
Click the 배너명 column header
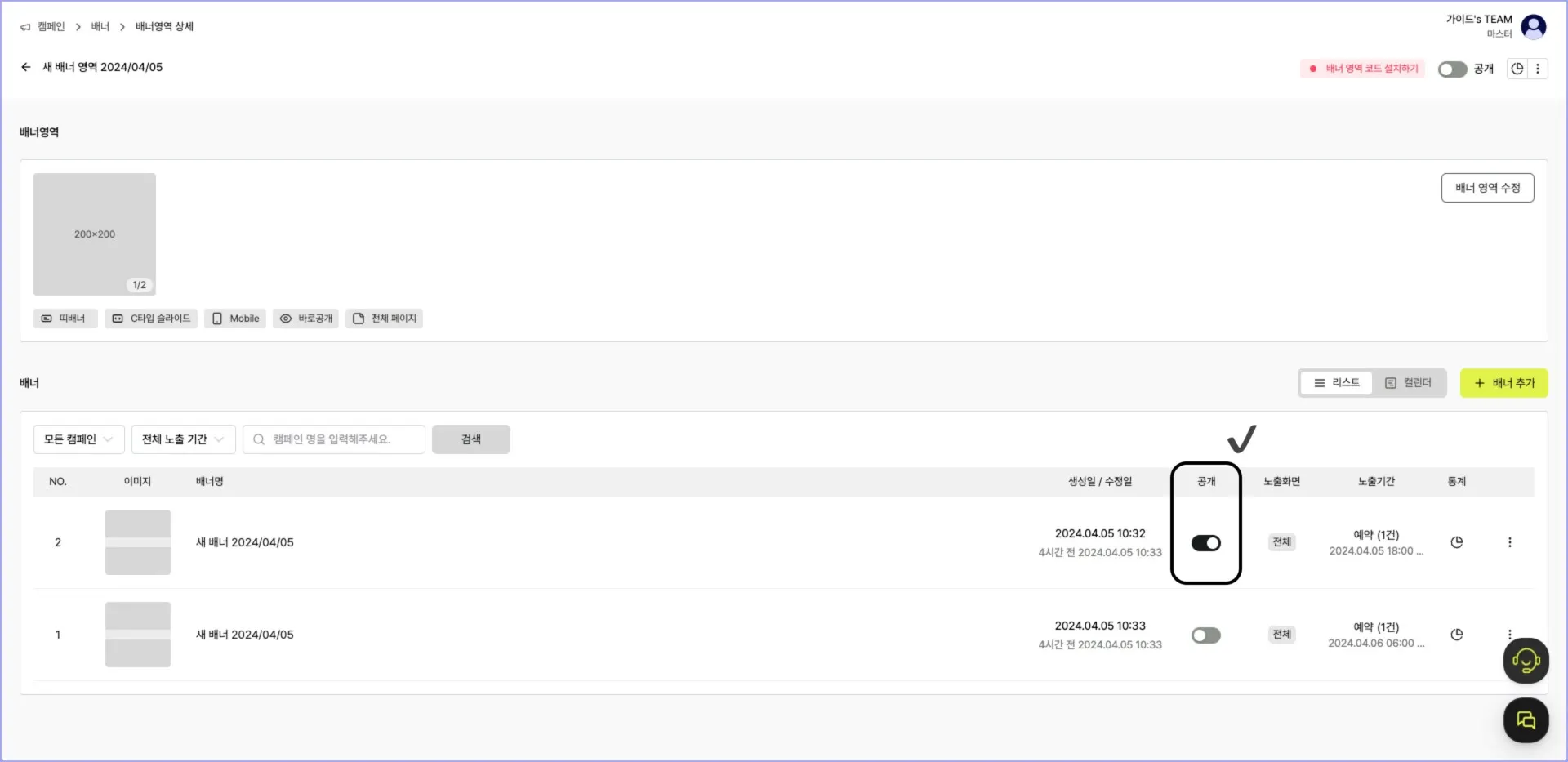210,482
